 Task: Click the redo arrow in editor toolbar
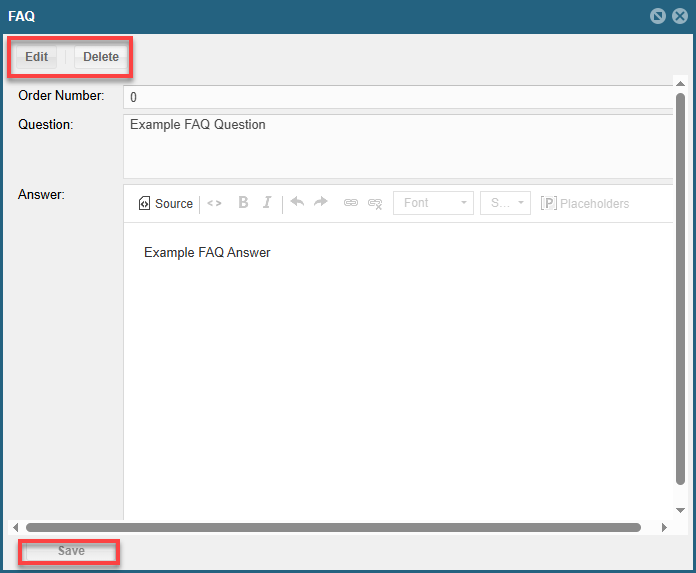321,202
